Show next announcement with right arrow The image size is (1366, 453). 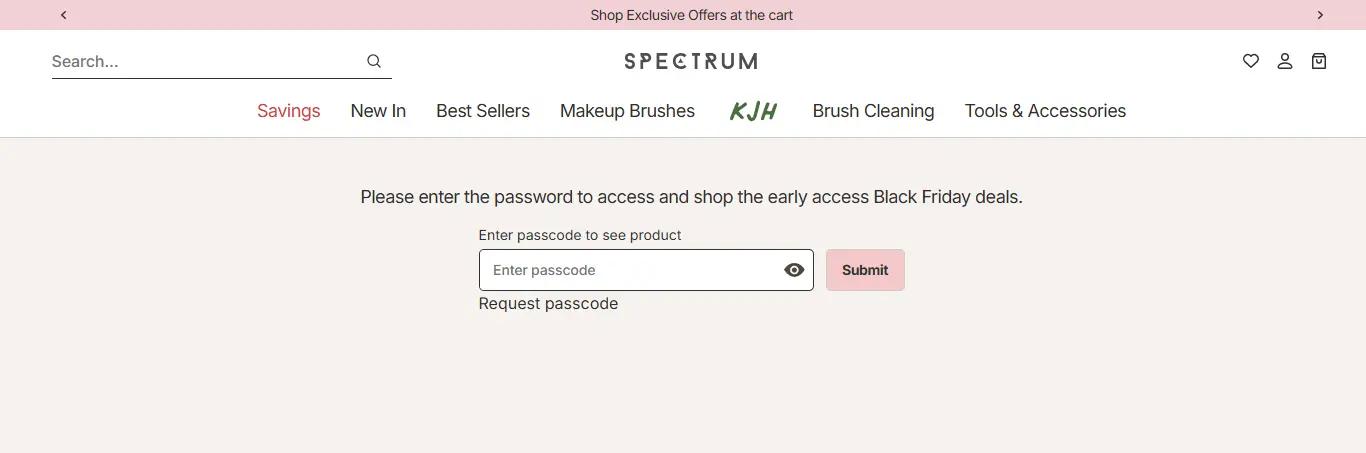1320,15
